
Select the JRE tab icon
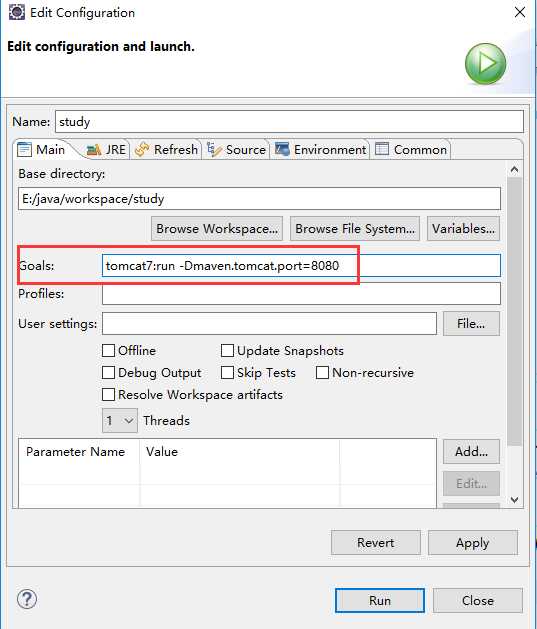(94, 150)
